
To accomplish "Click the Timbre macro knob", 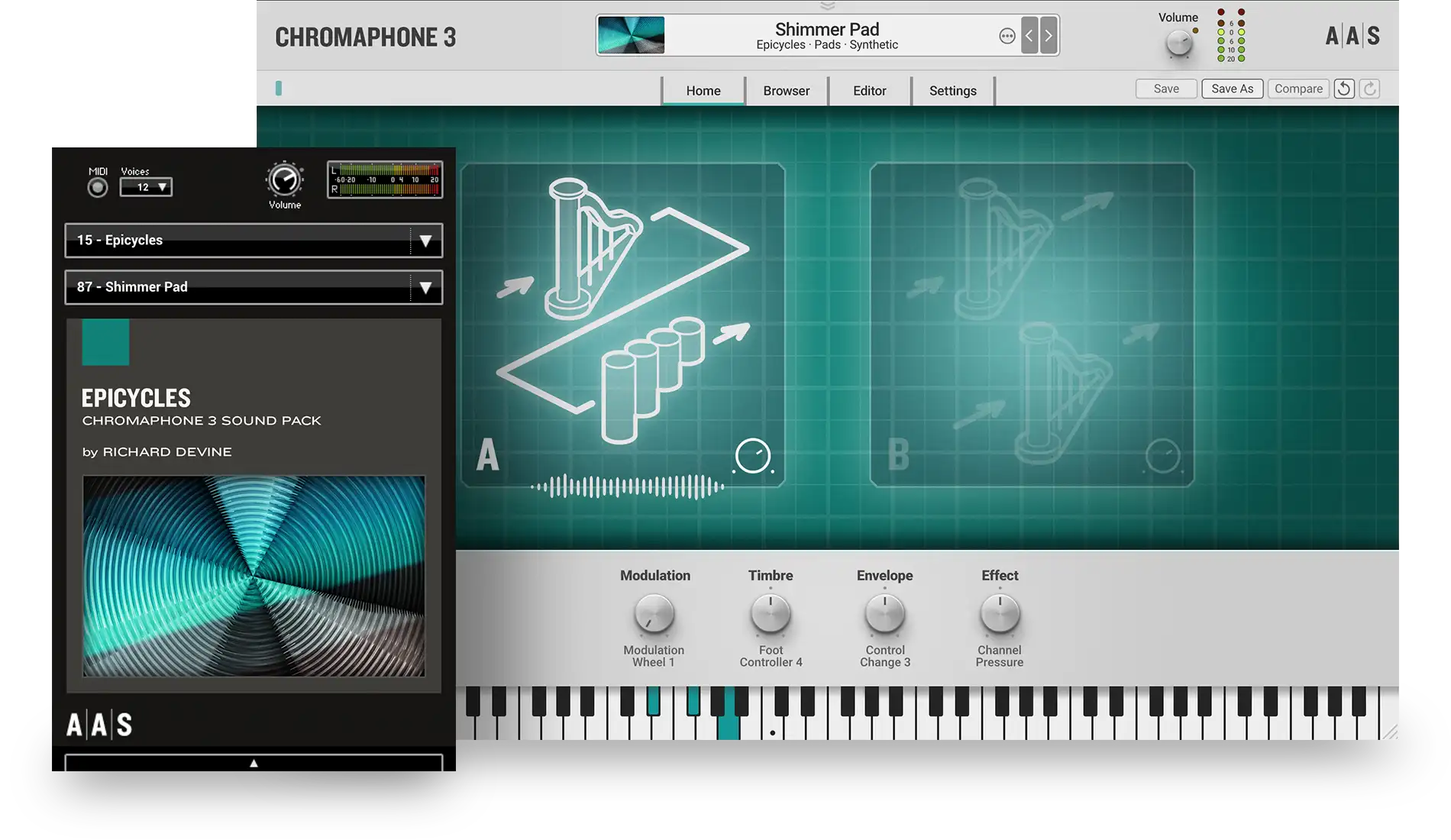I will tap(770, 614).
